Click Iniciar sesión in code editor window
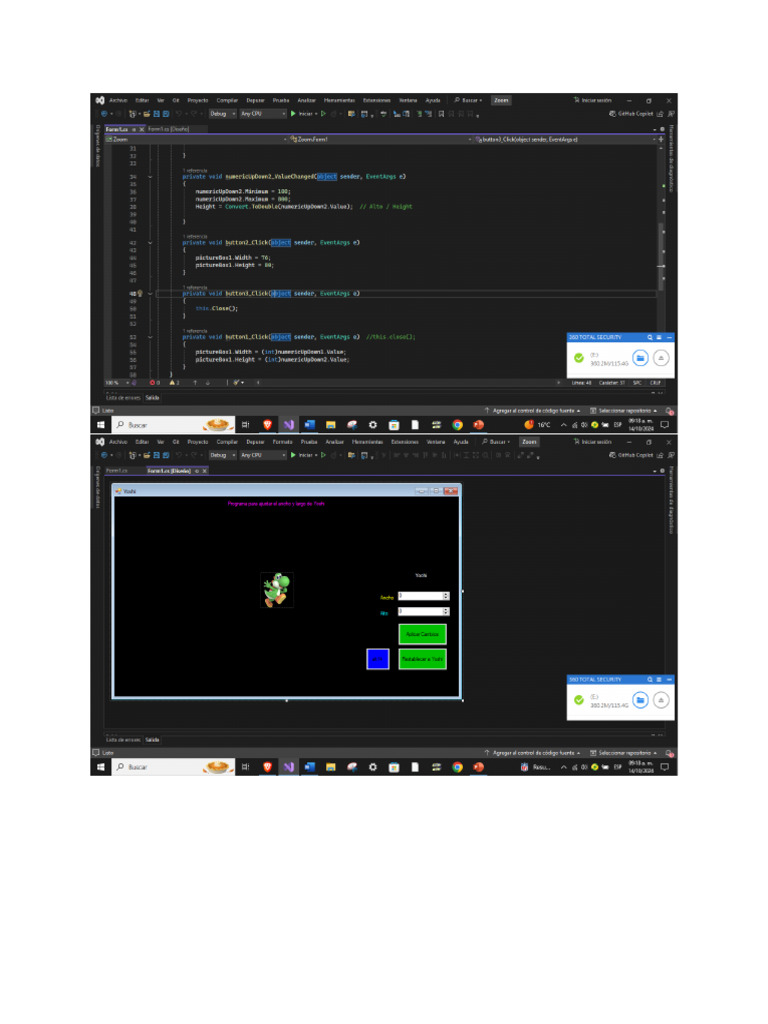Screen dimensions: 768x1024 [x=593, y=101]
